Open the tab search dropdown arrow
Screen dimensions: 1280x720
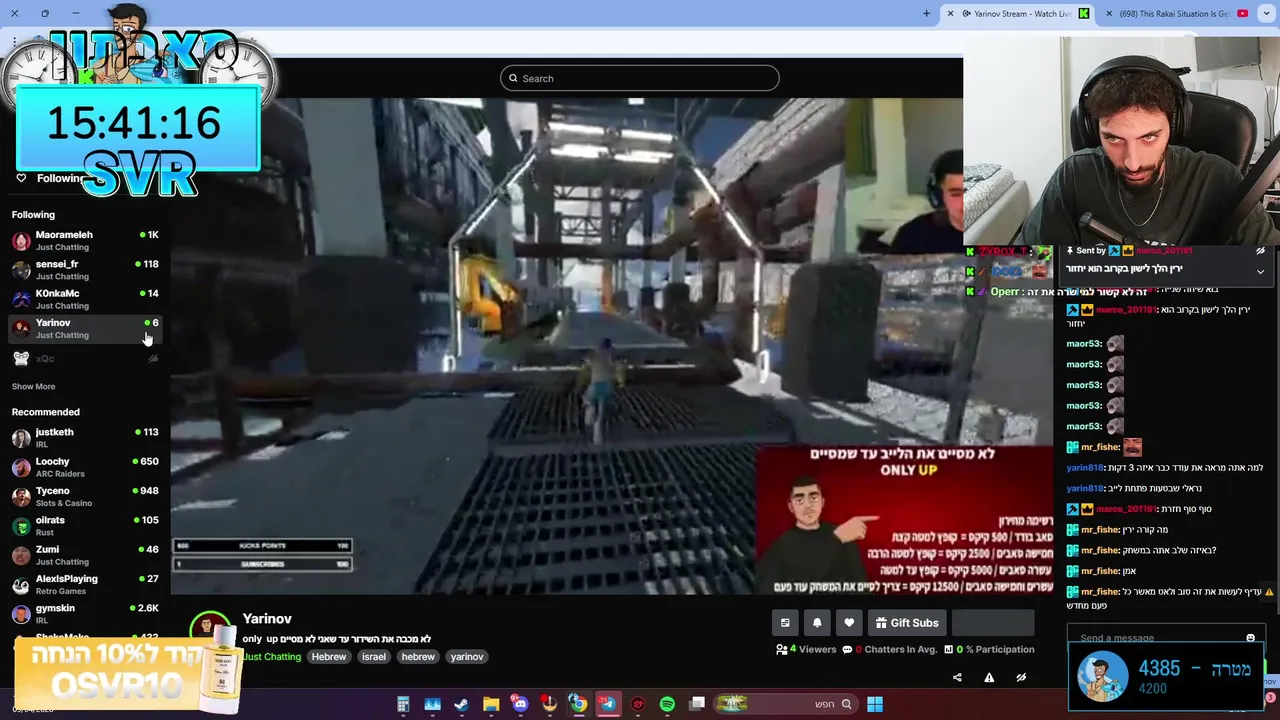[1266, 14]
